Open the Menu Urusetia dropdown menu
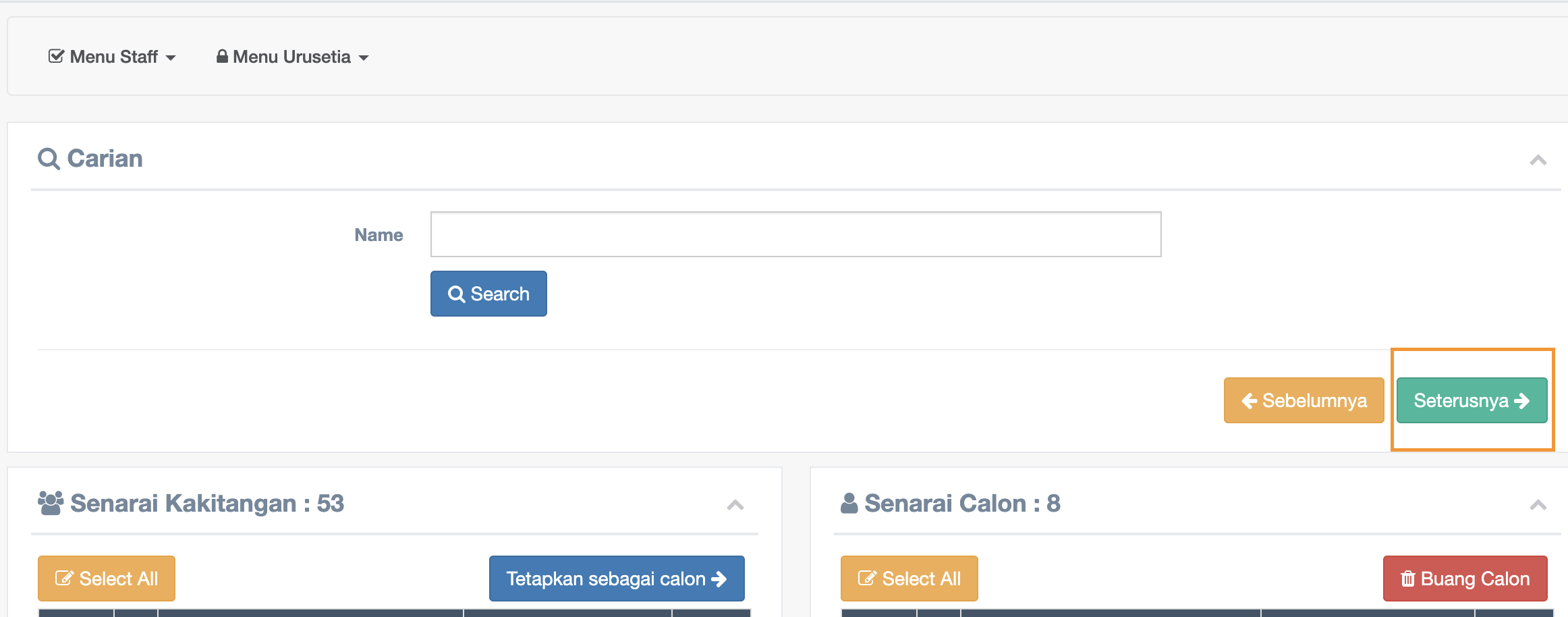Image resolution: width=1568 pixels, height=617 pixels. (x=292, y=57)
